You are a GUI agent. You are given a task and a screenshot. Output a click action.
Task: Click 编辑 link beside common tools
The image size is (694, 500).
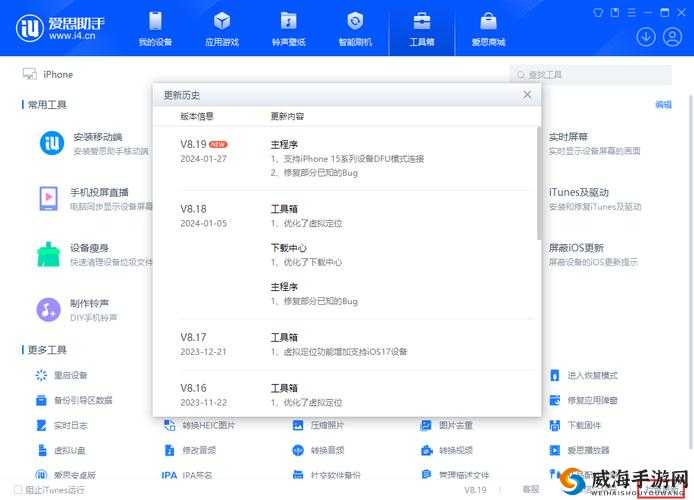click(x=663, y=105)
